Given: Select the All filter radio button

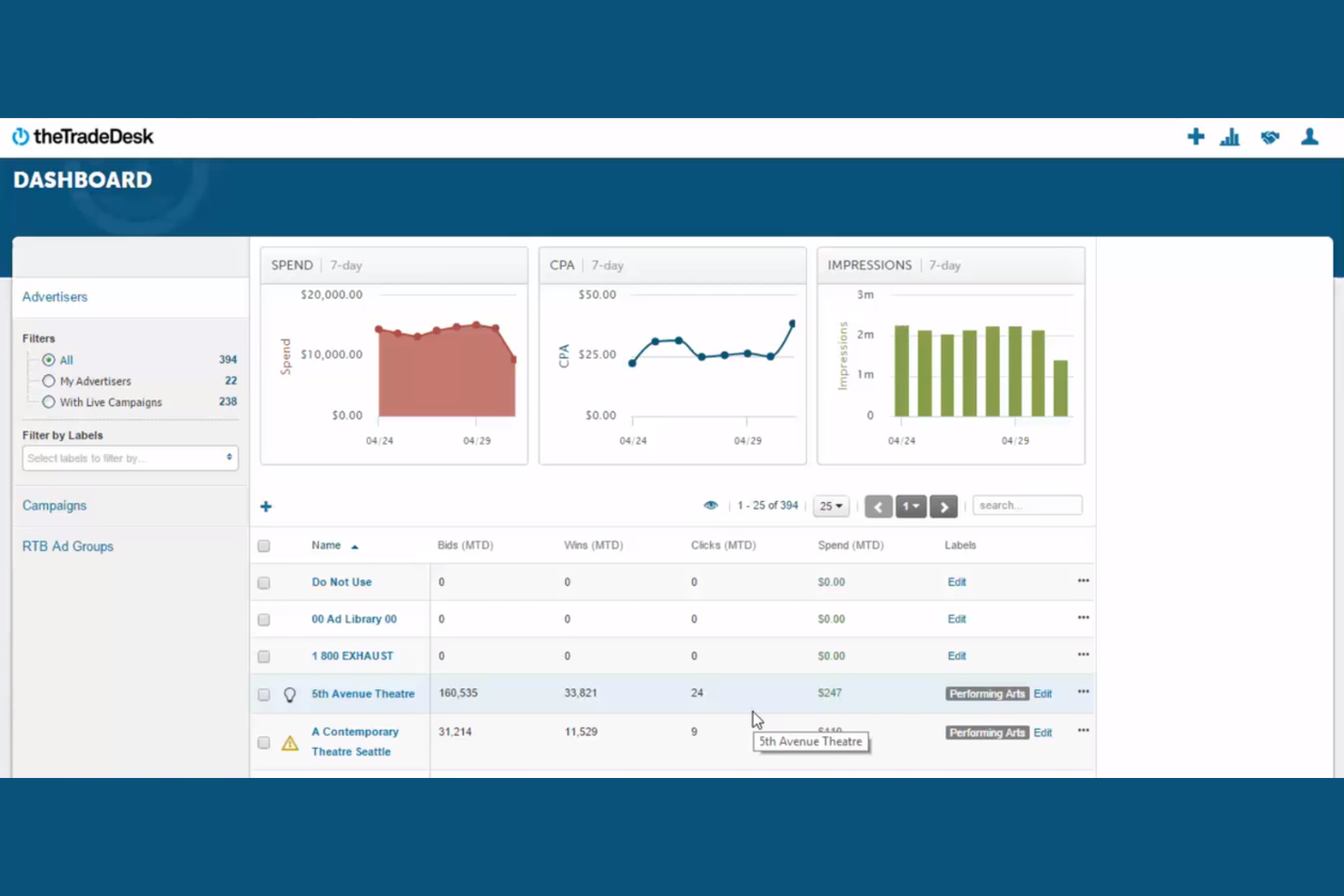Looking at the screenshot, I should pos(49,360).
